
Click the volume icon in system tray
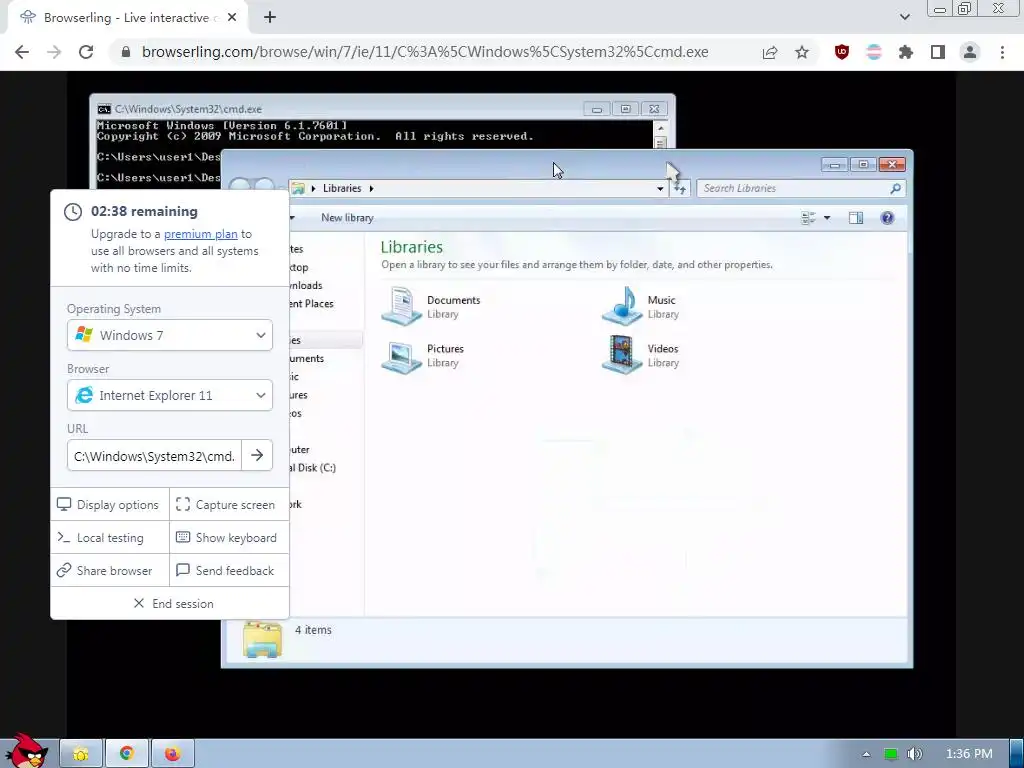tap(914, 754)
